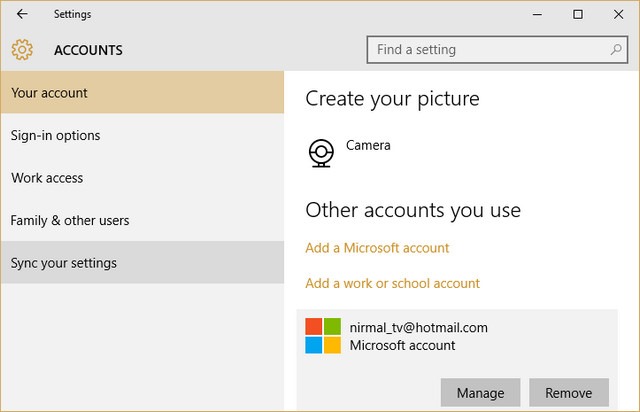Select Your account in the sidebar
The height and width of the screenshot is (412, 640).
142,93
